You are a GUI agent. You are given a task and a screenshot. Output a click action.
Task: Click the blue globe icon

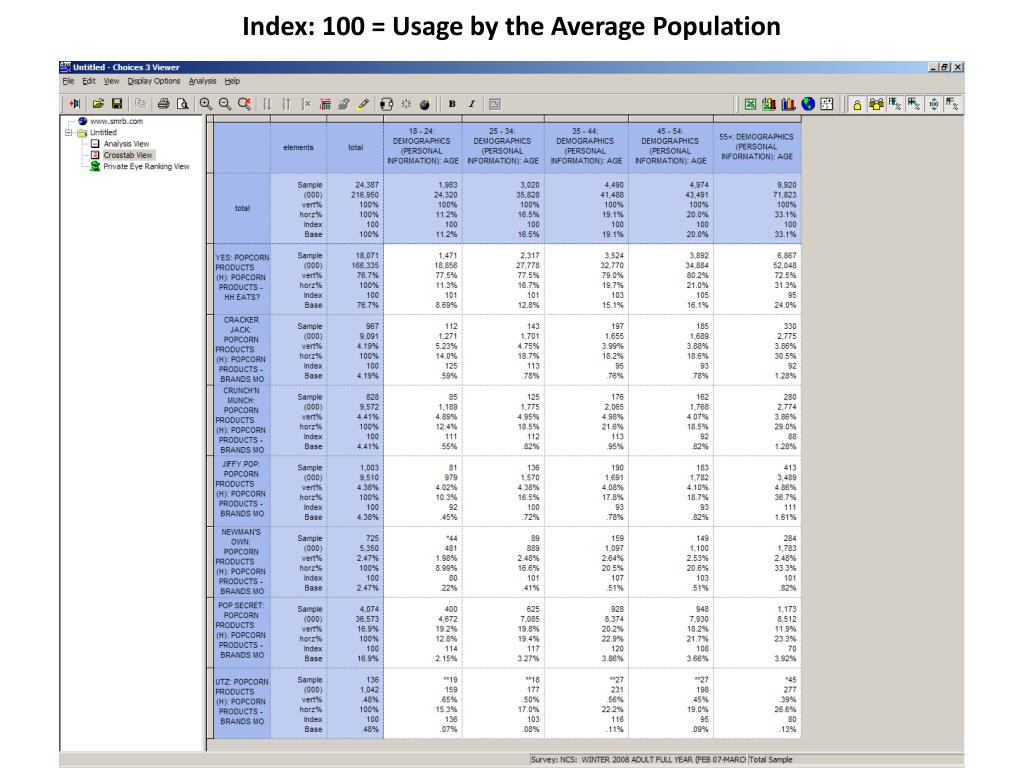point(808,104)
